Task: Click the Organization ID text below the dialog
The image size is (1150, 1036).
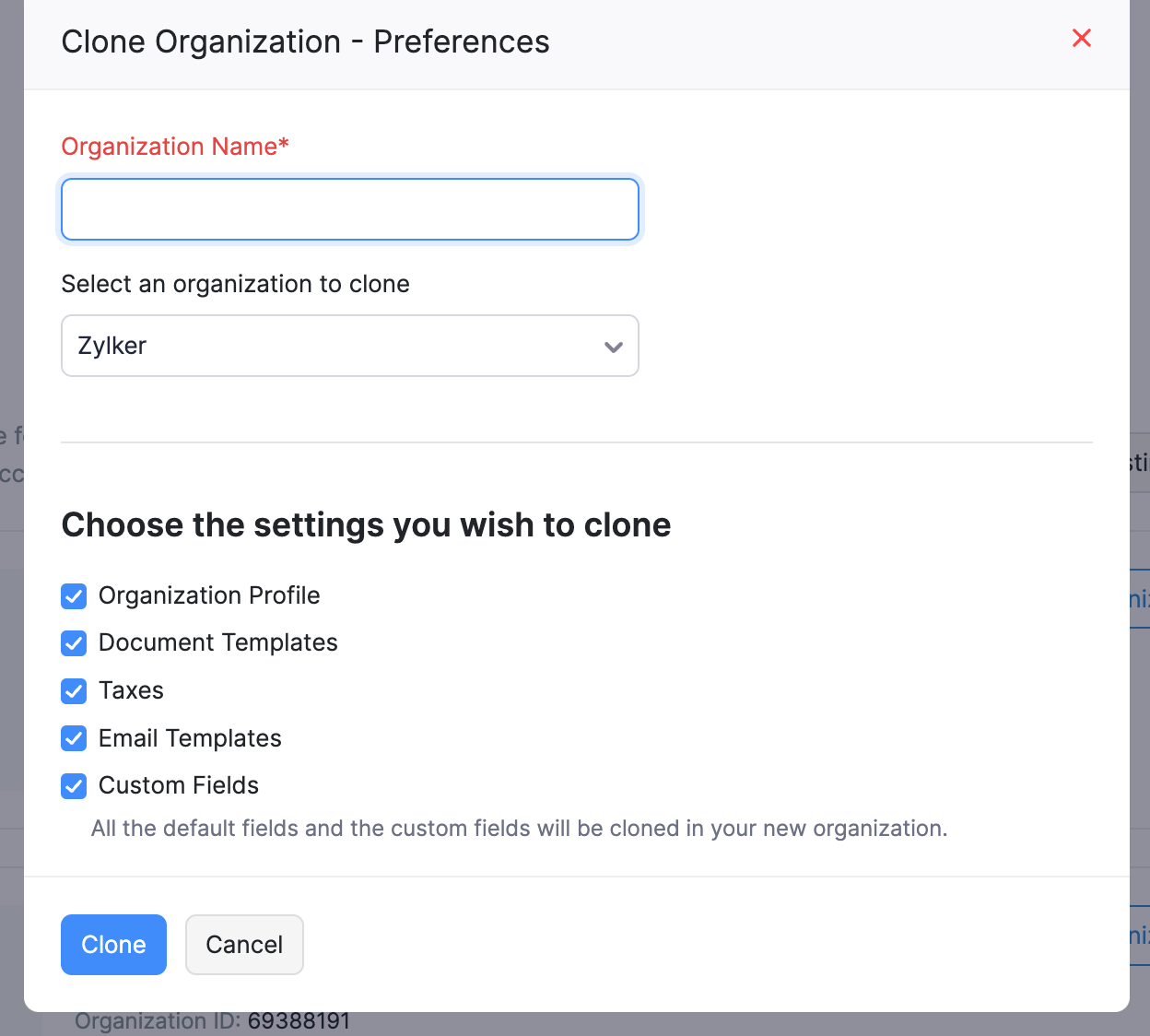Action: click(212, 1020)
